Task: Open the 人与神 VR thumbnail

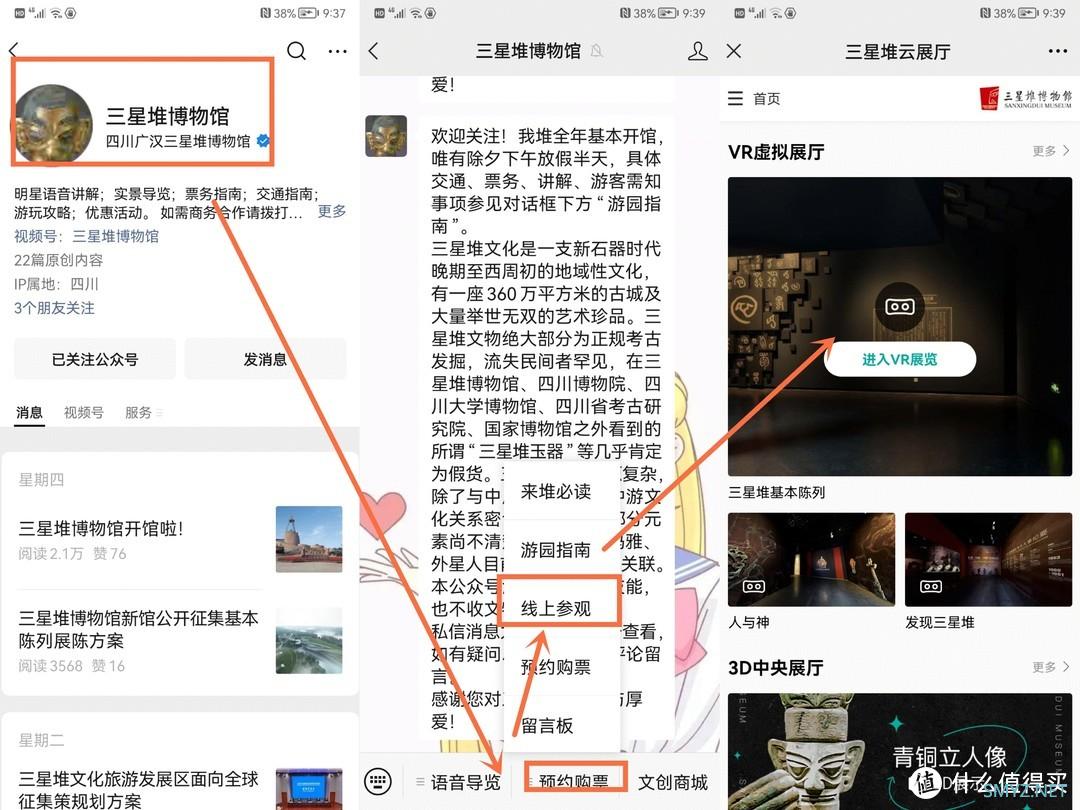Action: [811, 559]
